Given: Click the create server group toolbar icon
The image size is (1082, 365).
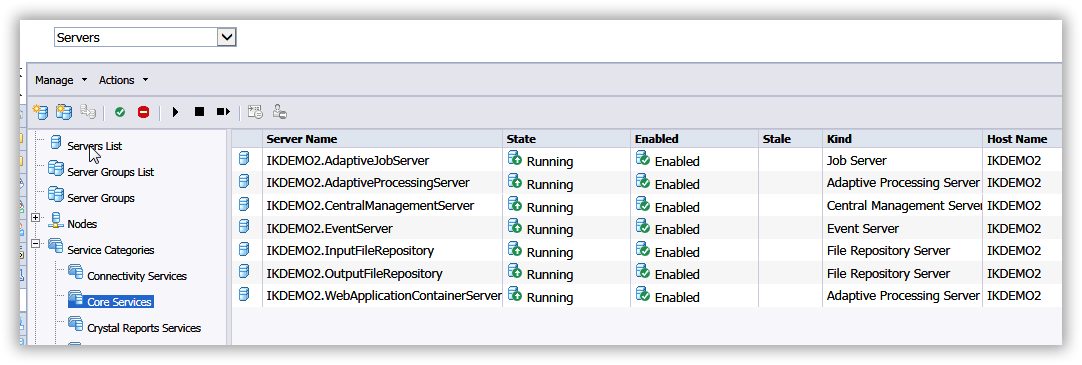Looking at the screenshot, I should coord(64,112).
